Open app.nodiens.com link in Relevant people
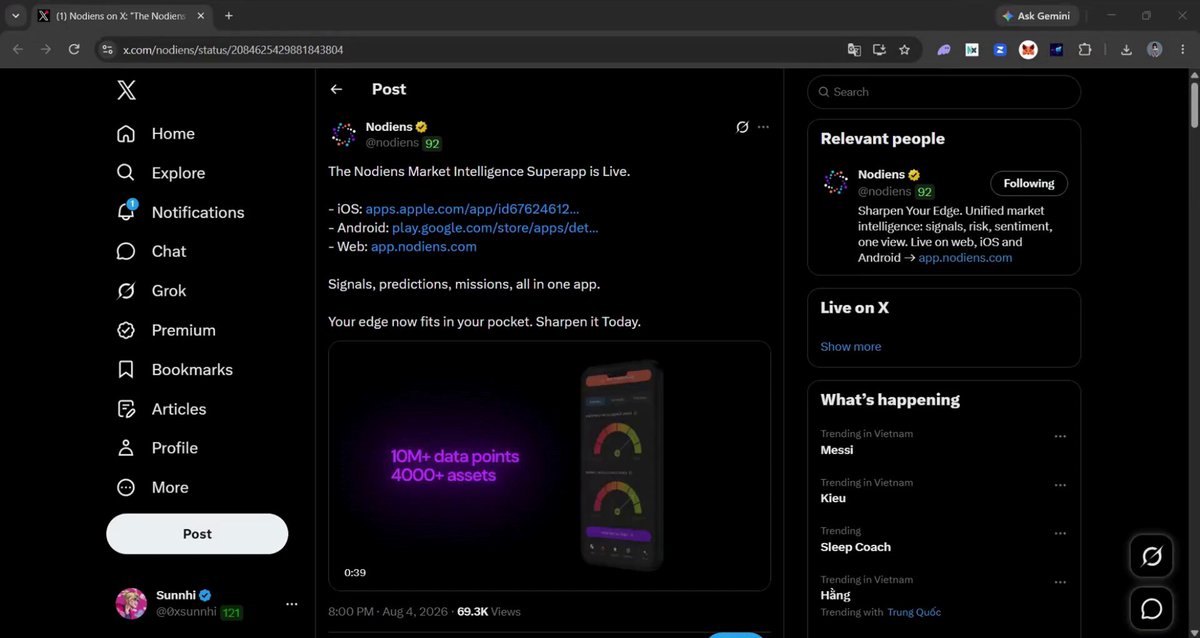This screenshot has height=638, width=1200. (965, 258)
